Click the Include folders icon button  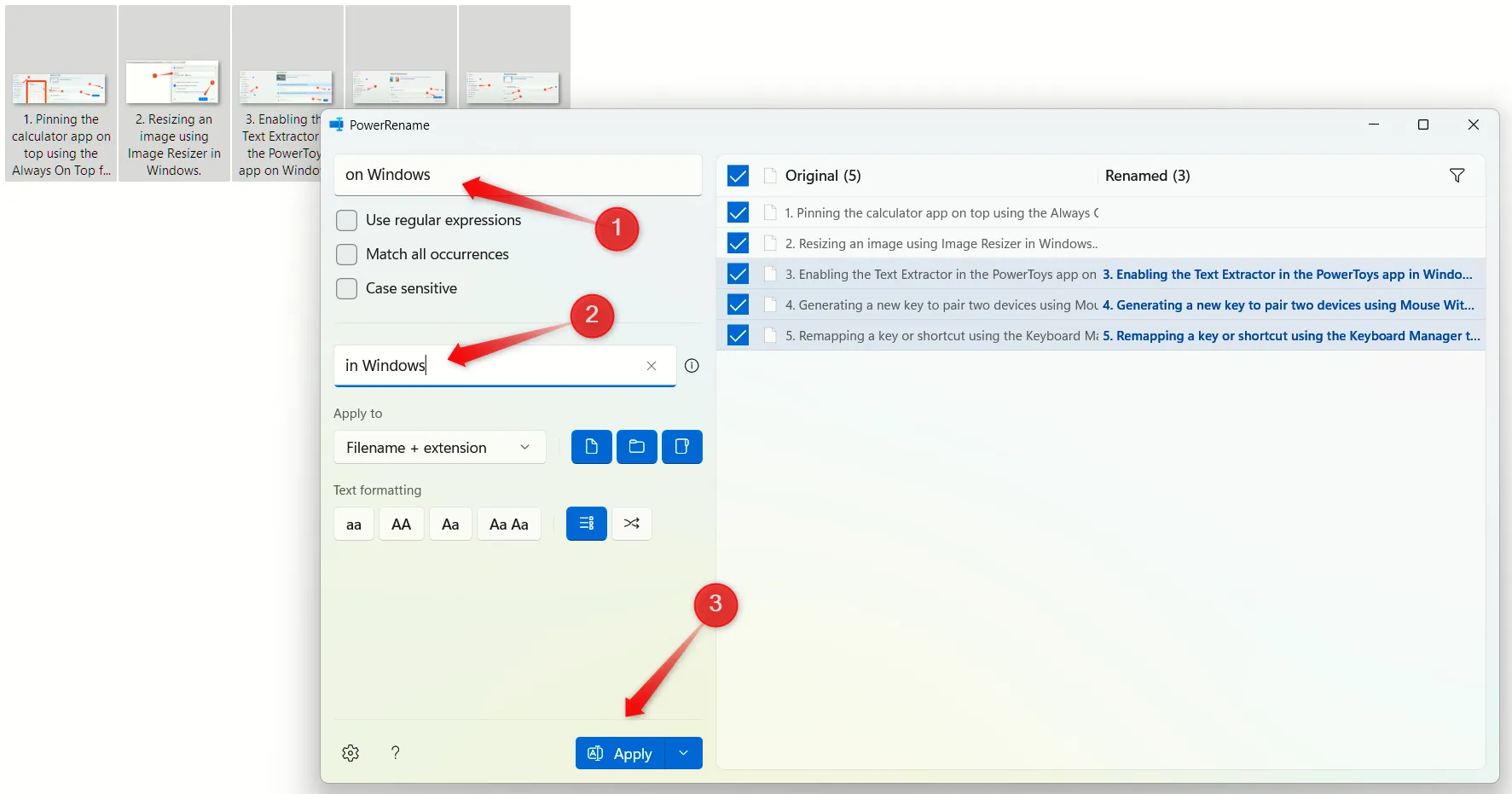636,447
